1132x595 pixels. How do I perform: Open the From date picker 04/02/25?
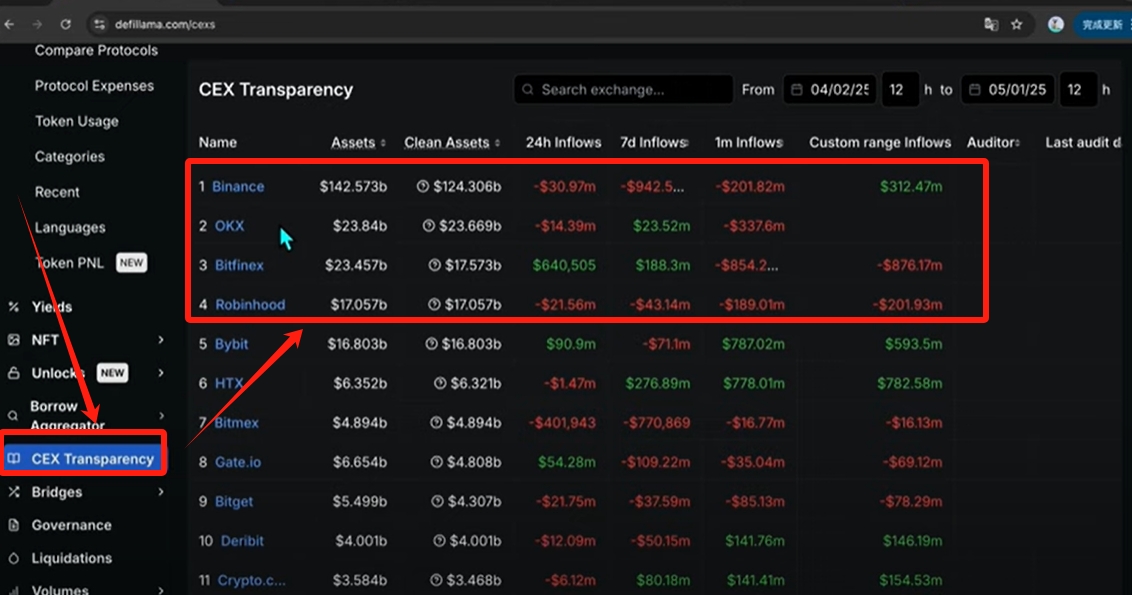pos(830,90)
